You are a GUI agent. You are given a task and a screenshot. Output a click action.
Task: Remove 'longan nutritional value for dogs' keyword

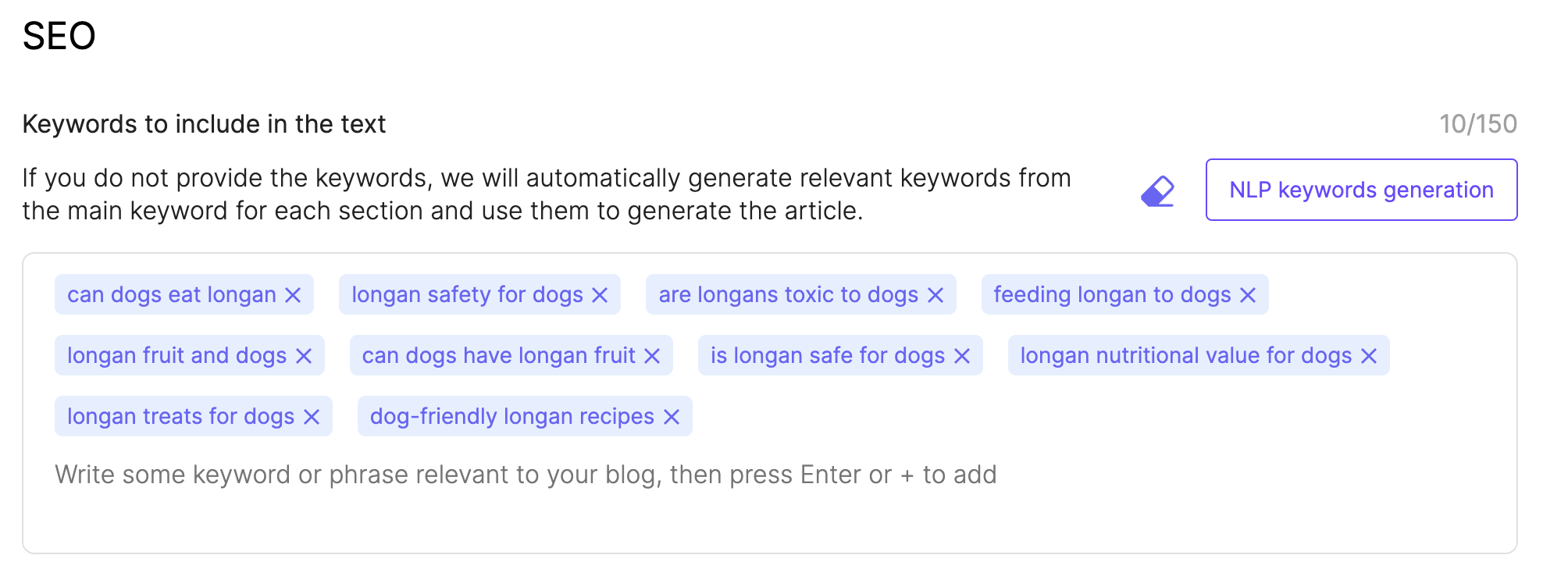click(1369, 356)
